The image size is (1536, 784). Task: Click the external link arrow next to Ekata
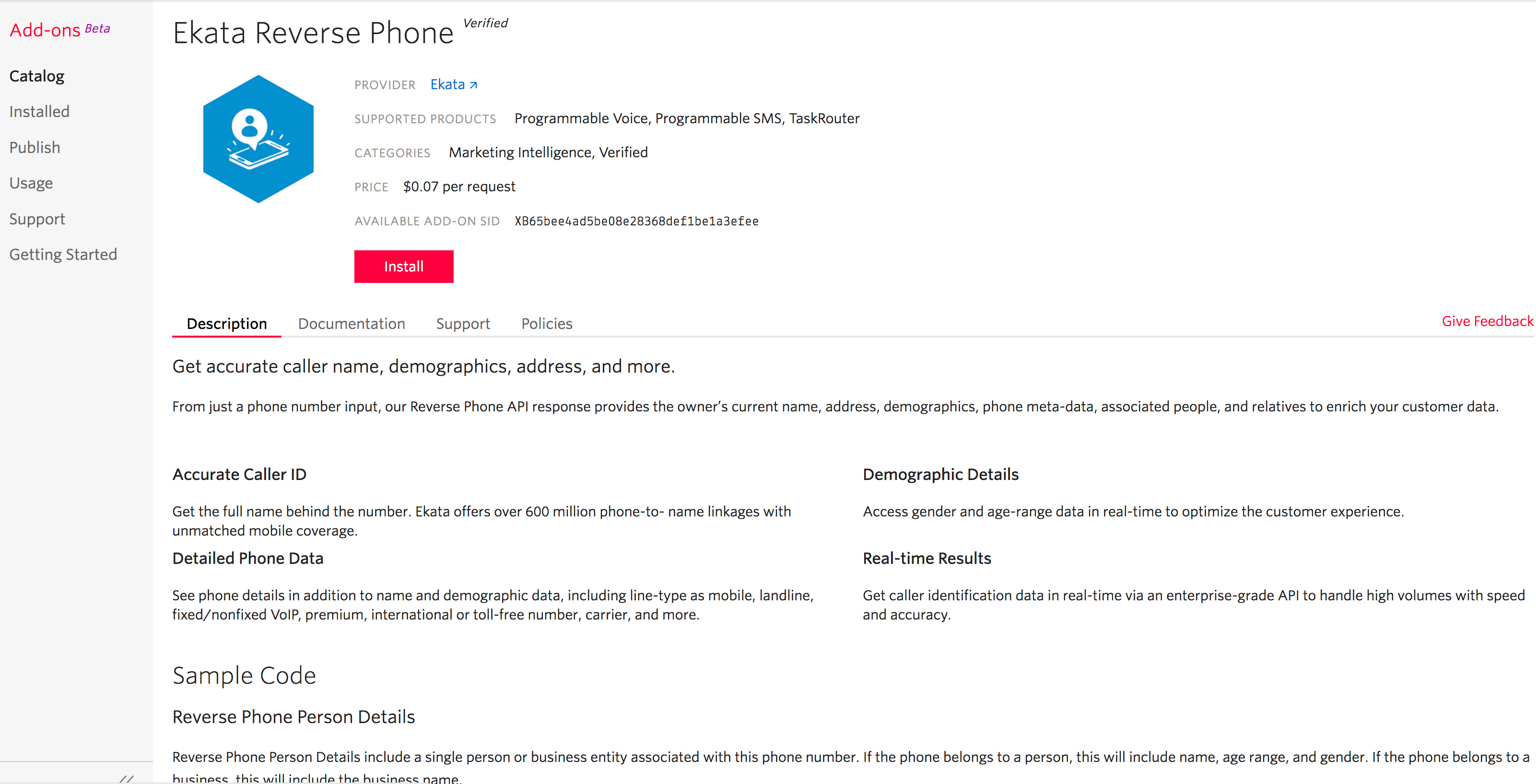point(473,85)
